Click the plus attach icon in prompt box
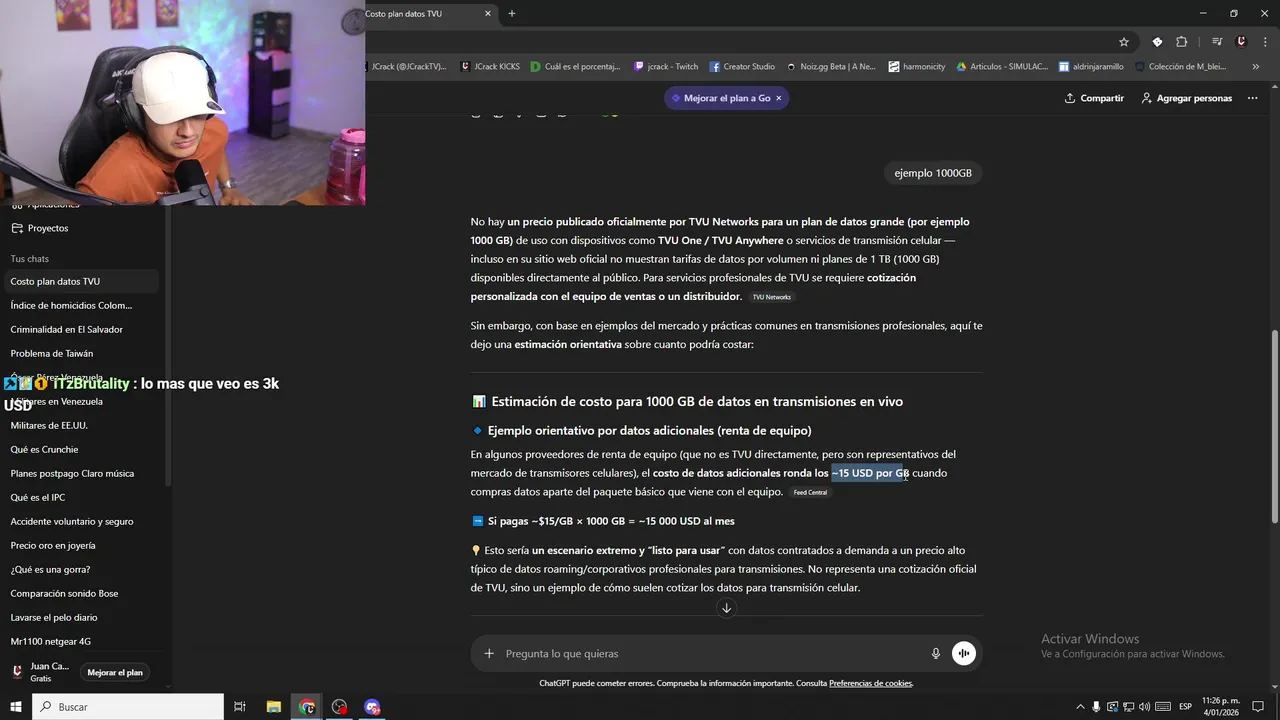This screenshot has height=720, width=1280. click(x=489, y=654)
